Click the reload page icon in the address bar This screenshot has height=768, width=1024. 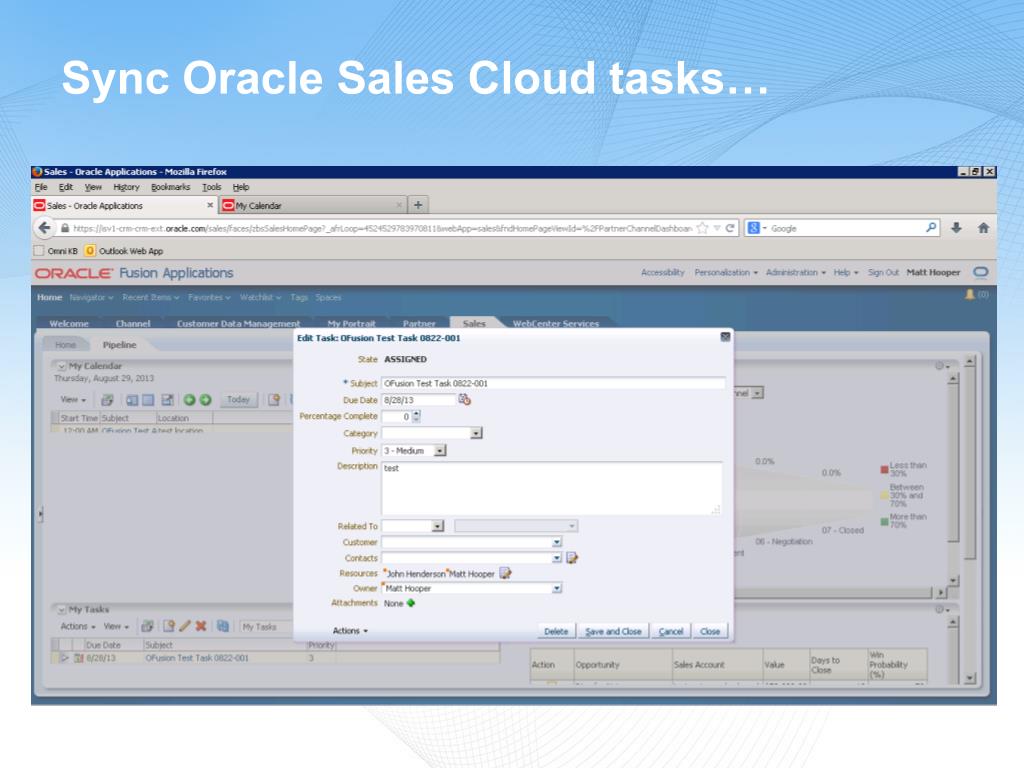[x=730, y=228]
